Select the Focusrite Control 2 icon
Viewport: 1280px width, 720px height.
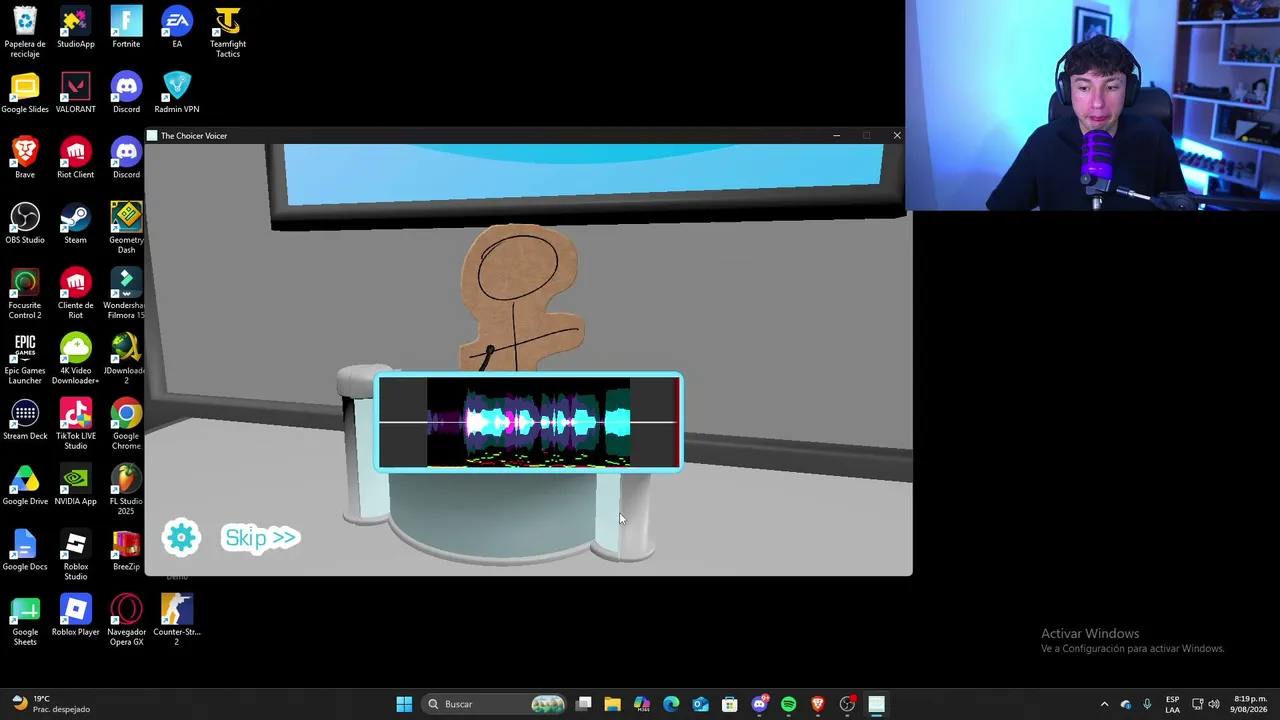pyautogui.click(x=25, y=294)
